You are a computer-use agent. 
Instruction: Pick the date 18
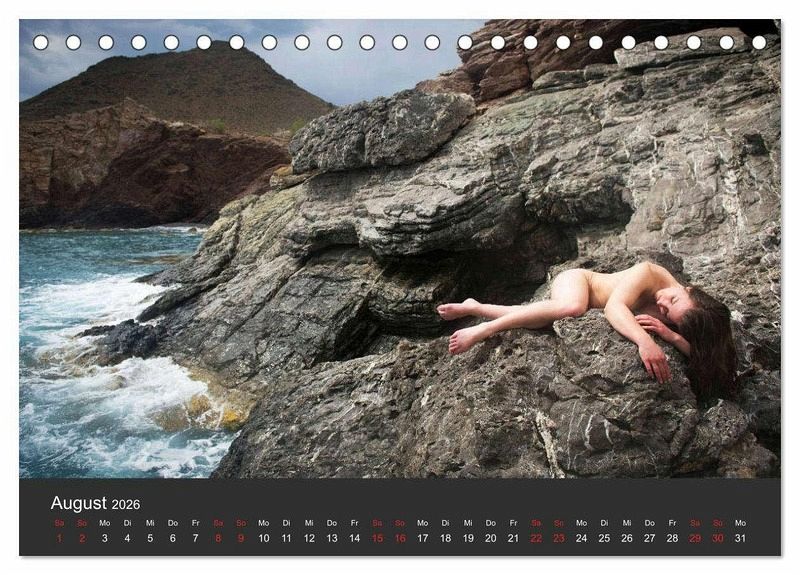click(x=445, y=538)
